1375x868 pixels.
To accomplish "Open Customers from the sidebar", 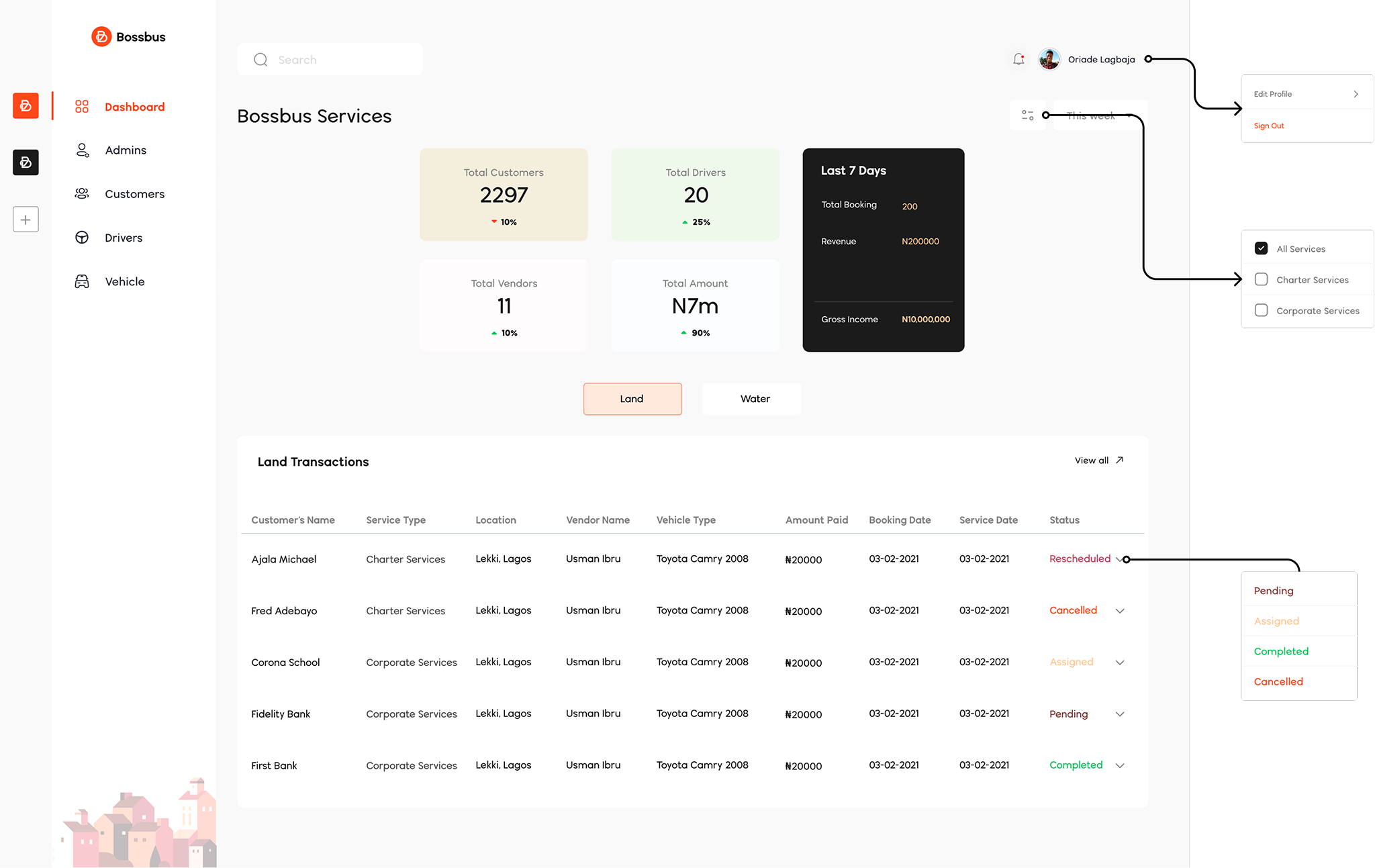I will click(x=134, y=194).
